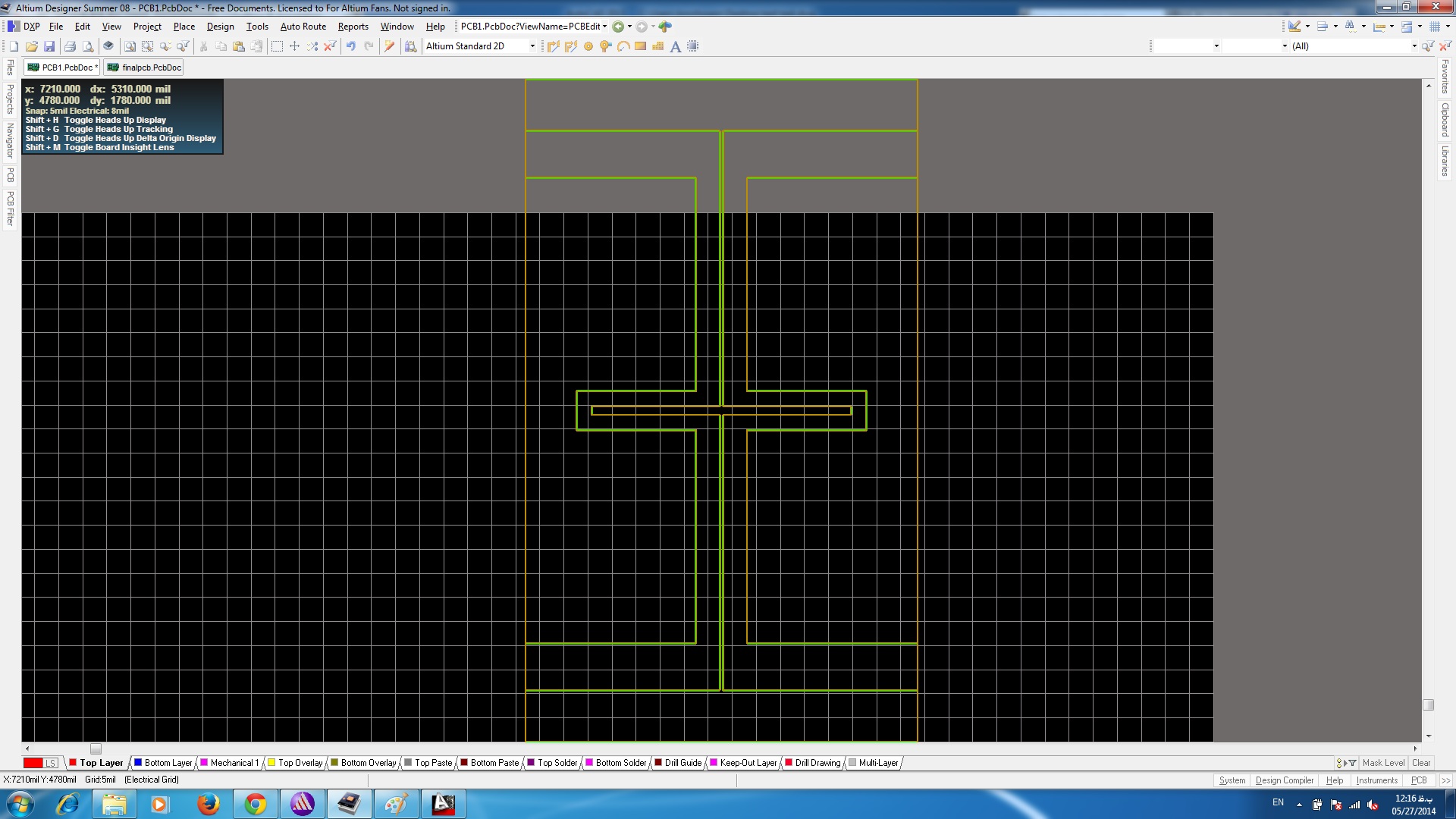Viewport: 1456px width, 819px height.
Task: Select the Place String text tool
Action: [x=675, y=46]
